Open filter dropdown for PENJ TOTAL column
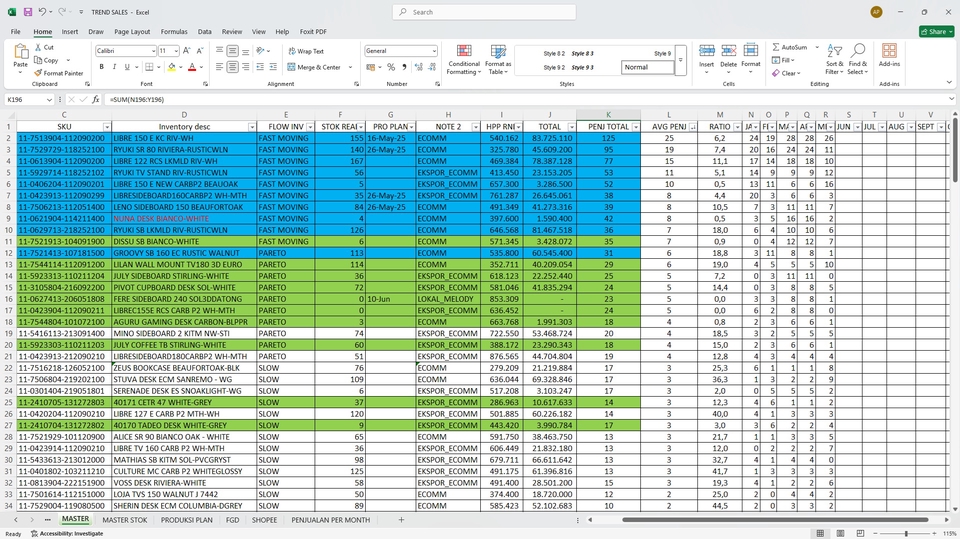 (x=636, y=127)
